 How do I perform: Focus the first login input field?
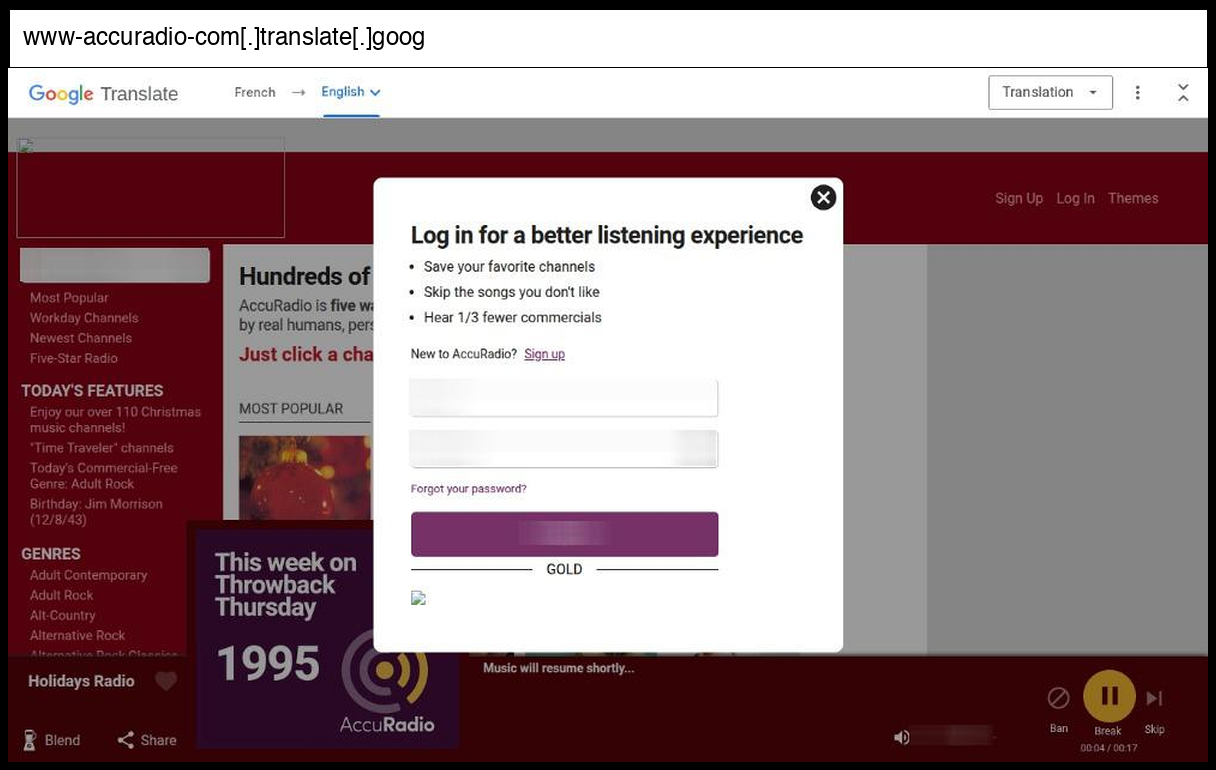pyautogui.click(x=564, y=398)
